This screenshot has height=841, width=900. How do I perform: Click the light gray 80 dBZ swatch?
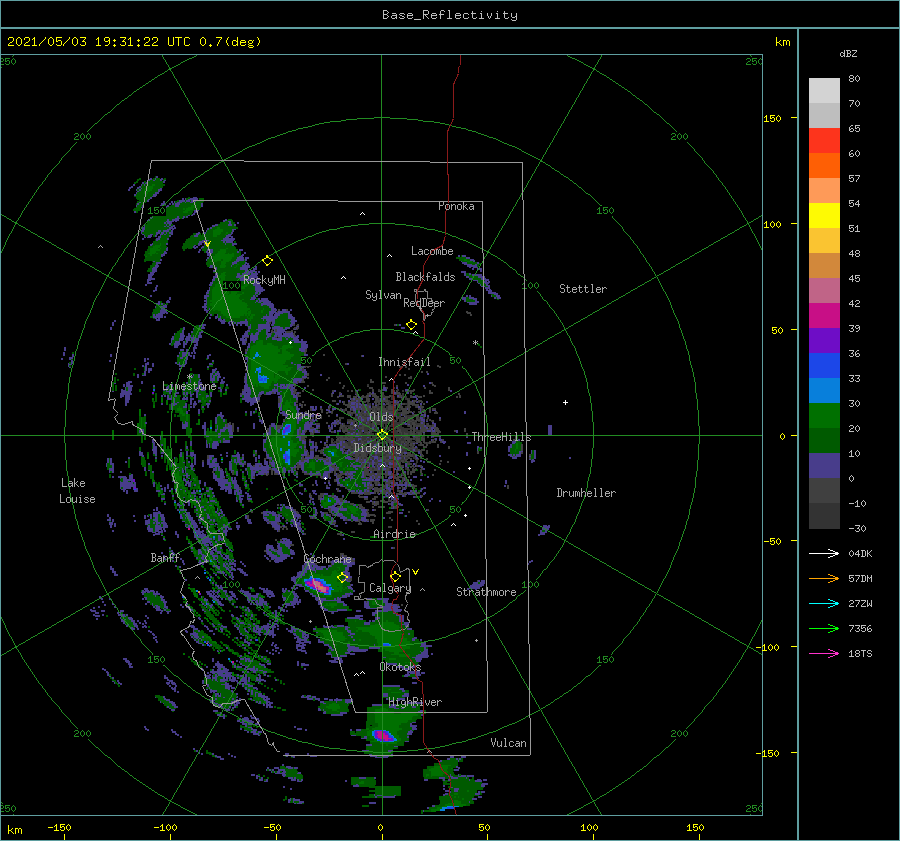point(824,90)
